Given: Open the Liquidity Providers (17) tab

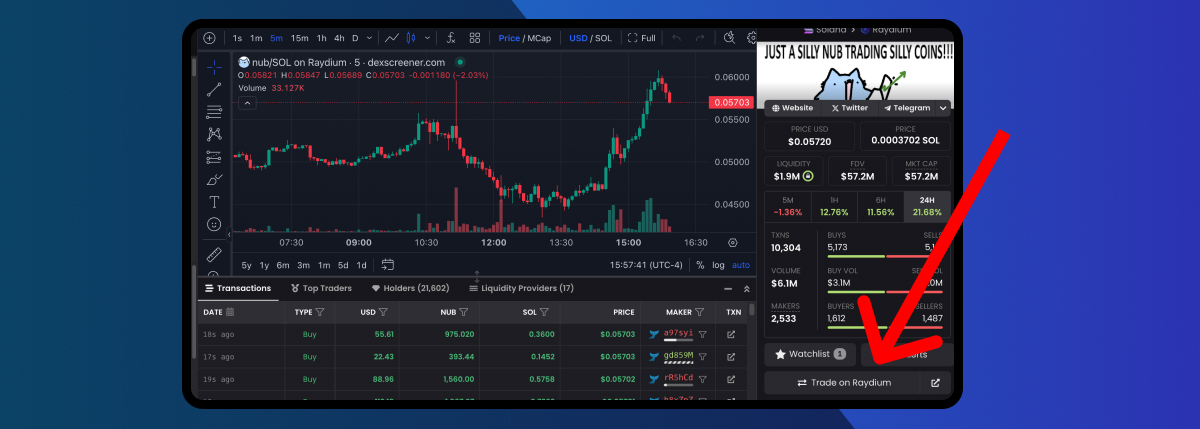Looking at the screenshot, I should [x=520, y=288].
